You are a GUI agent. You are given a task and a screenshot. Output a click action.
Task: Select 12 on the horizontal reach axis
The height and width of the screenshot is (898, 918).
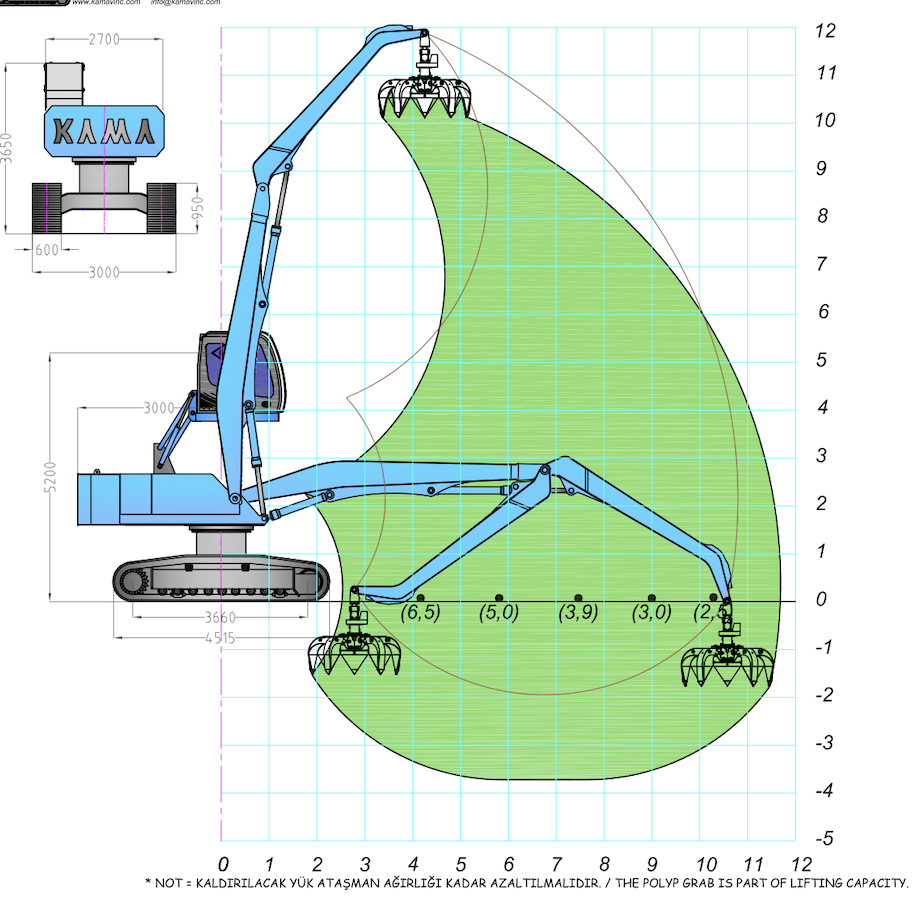click(801, 864)
